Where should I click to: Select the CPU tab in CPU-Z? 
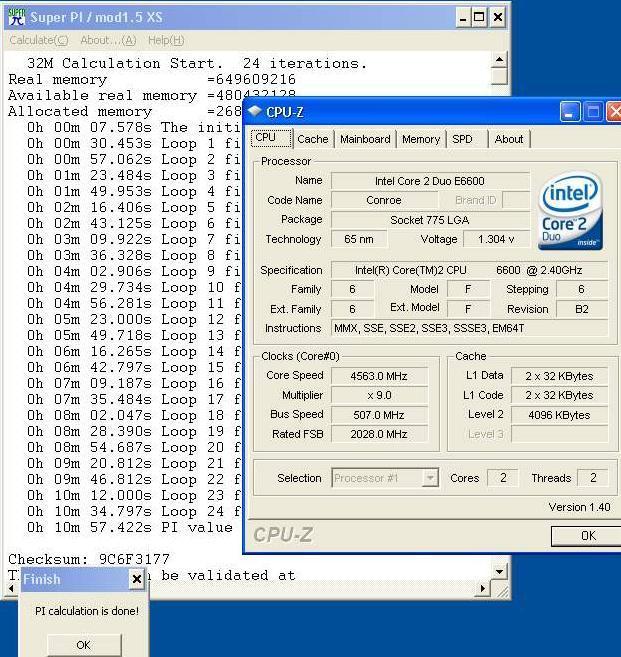(271, 138)
